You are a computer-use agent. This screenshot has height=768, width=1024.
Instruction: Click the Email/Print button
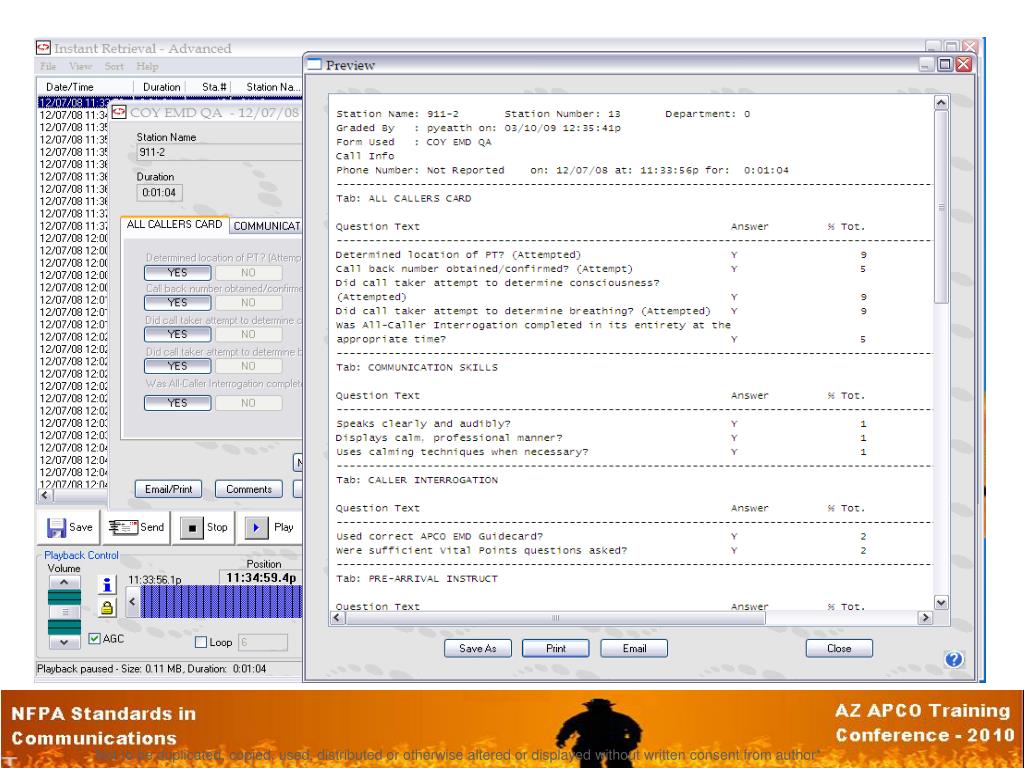(x=168, y=489)
